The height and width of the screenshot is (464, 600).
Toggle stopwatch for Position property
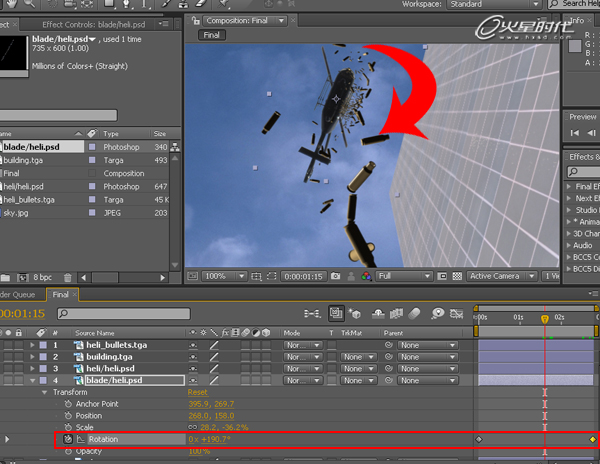68,416
